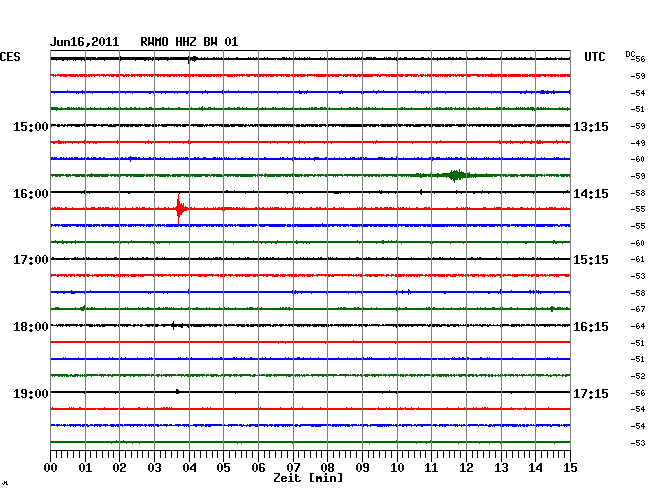Click the channel label HHZ
Screen dimensions: 650x494
(186, 42)
